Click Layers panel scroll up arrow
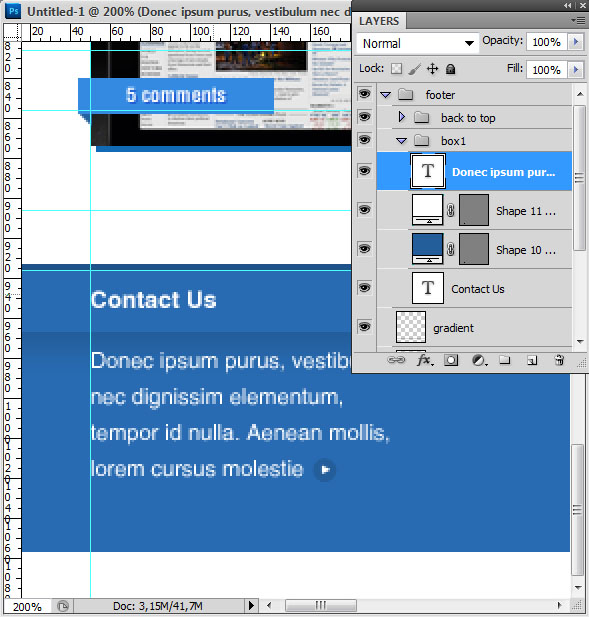 580,94
